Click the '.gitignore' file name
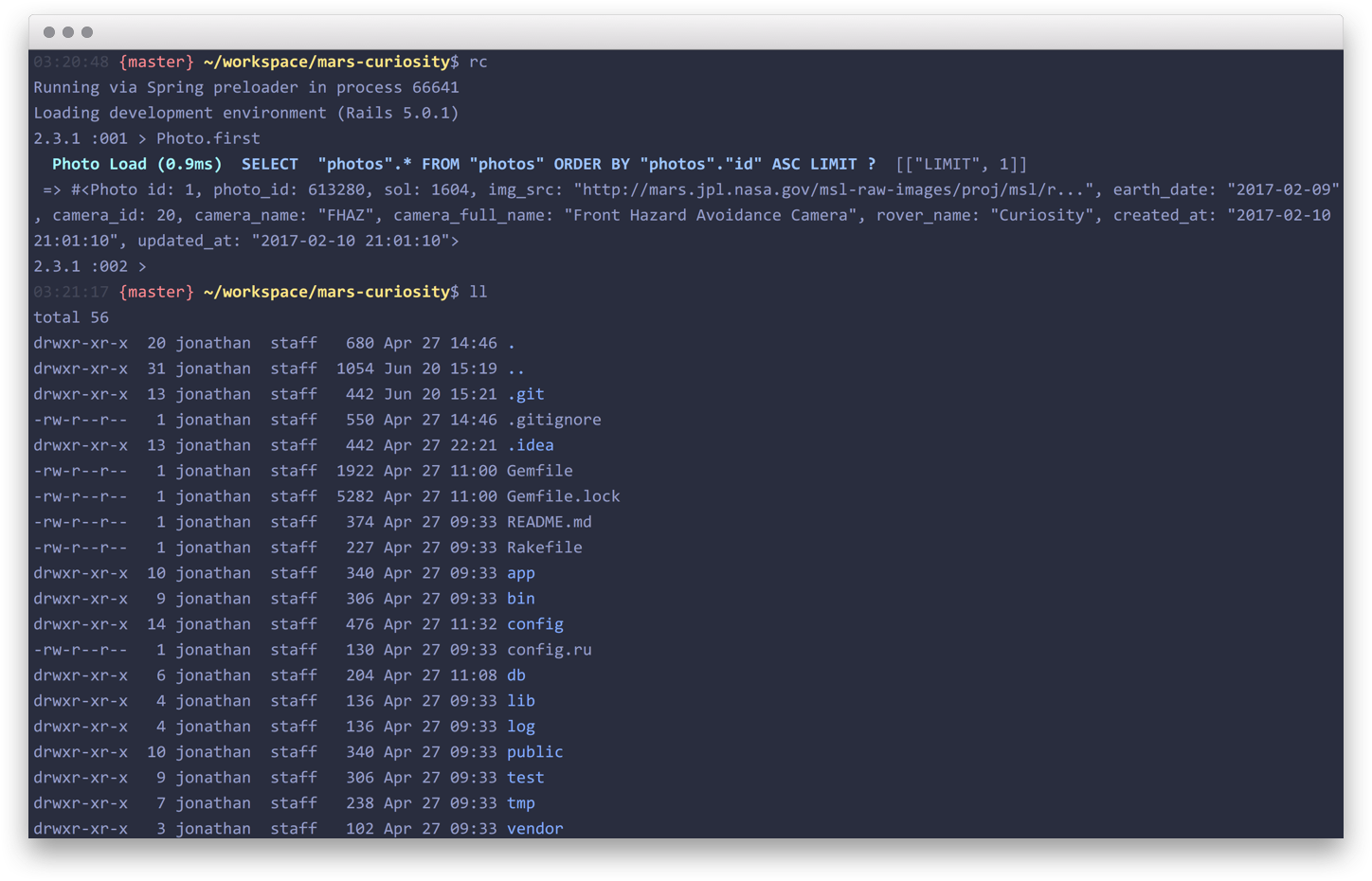 [554, 420]
